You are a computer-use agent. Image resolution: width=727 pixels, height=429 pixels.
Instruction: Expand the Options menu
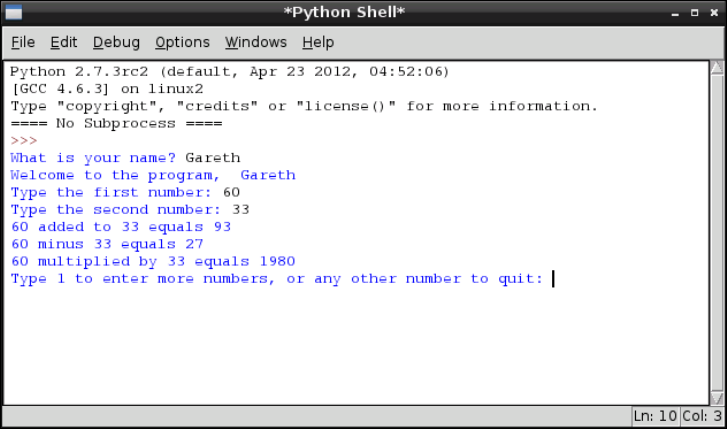click(x=182, y=42)
